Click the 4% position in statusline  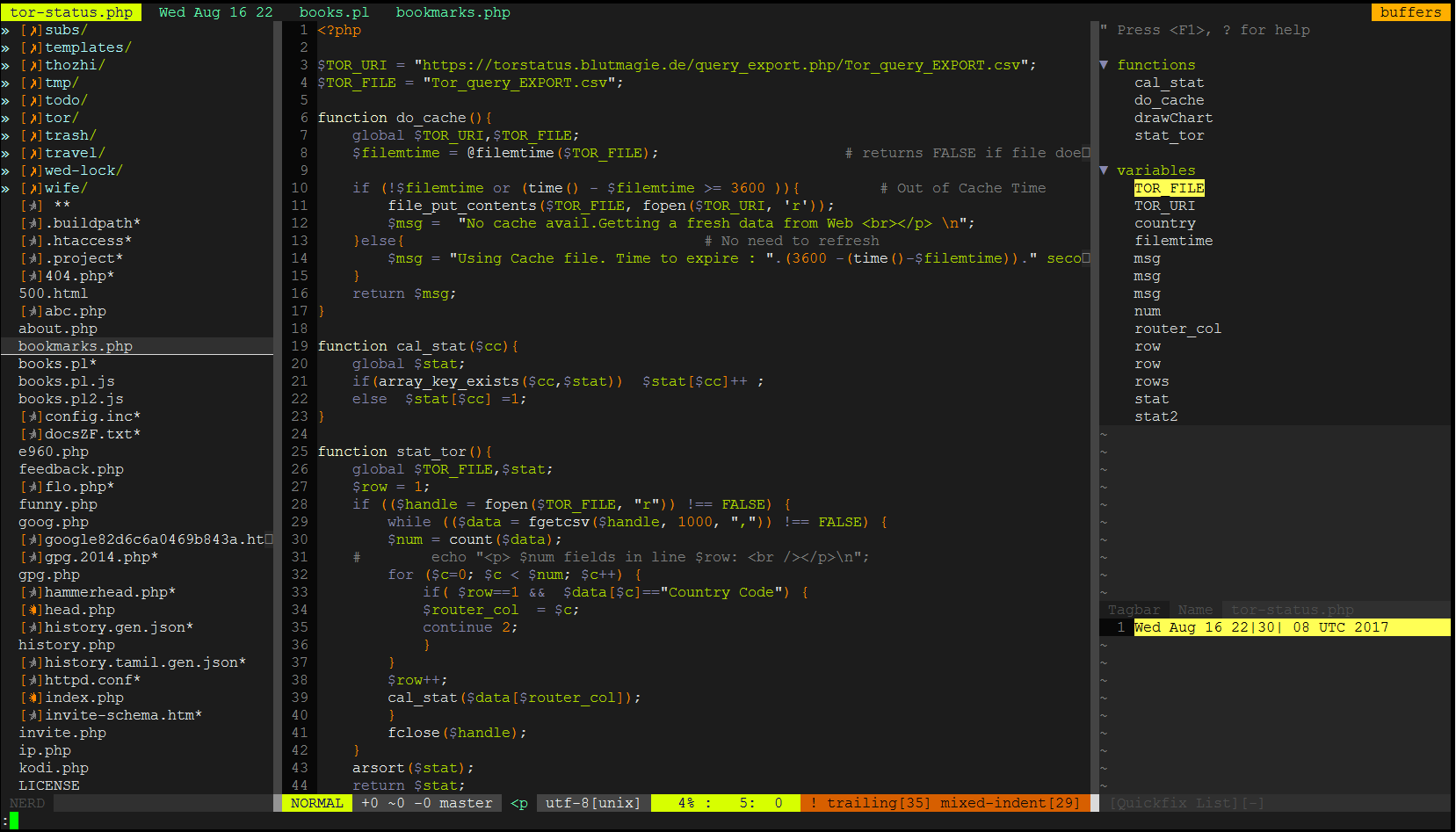pos(686,803)
